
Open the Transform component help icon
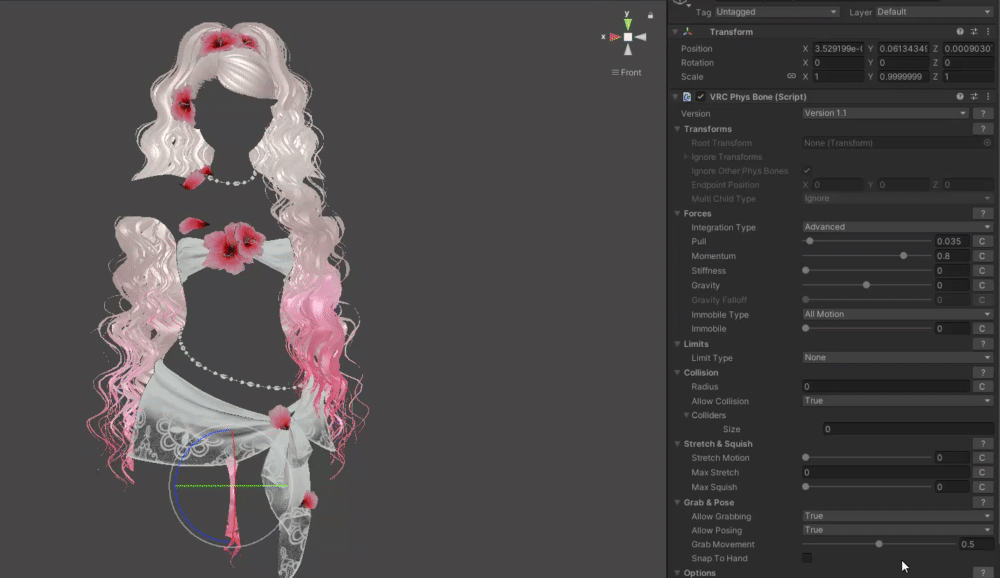[960, 32]
